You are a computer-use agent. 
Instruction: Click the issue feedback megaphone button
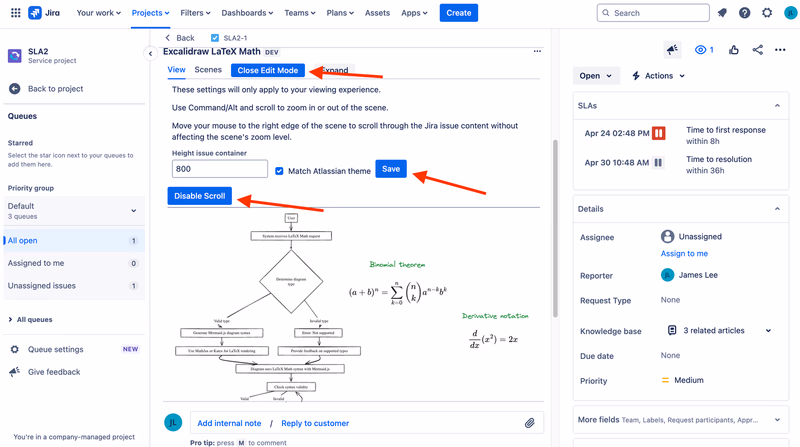tap(672, 49)
